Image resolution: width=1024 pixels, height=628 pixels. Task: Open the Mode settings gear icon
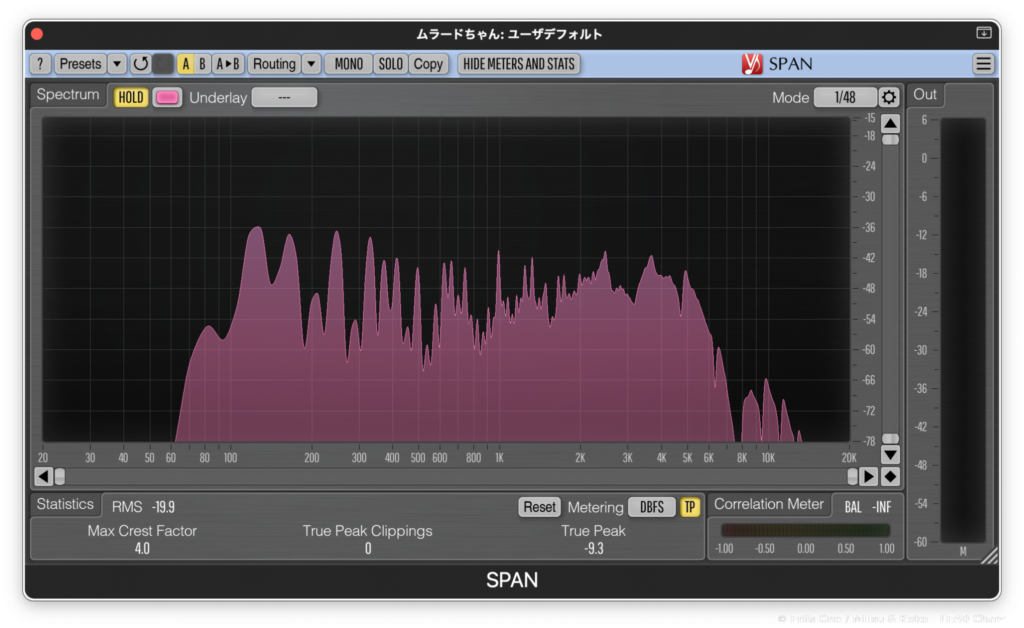tap(889, 97)
